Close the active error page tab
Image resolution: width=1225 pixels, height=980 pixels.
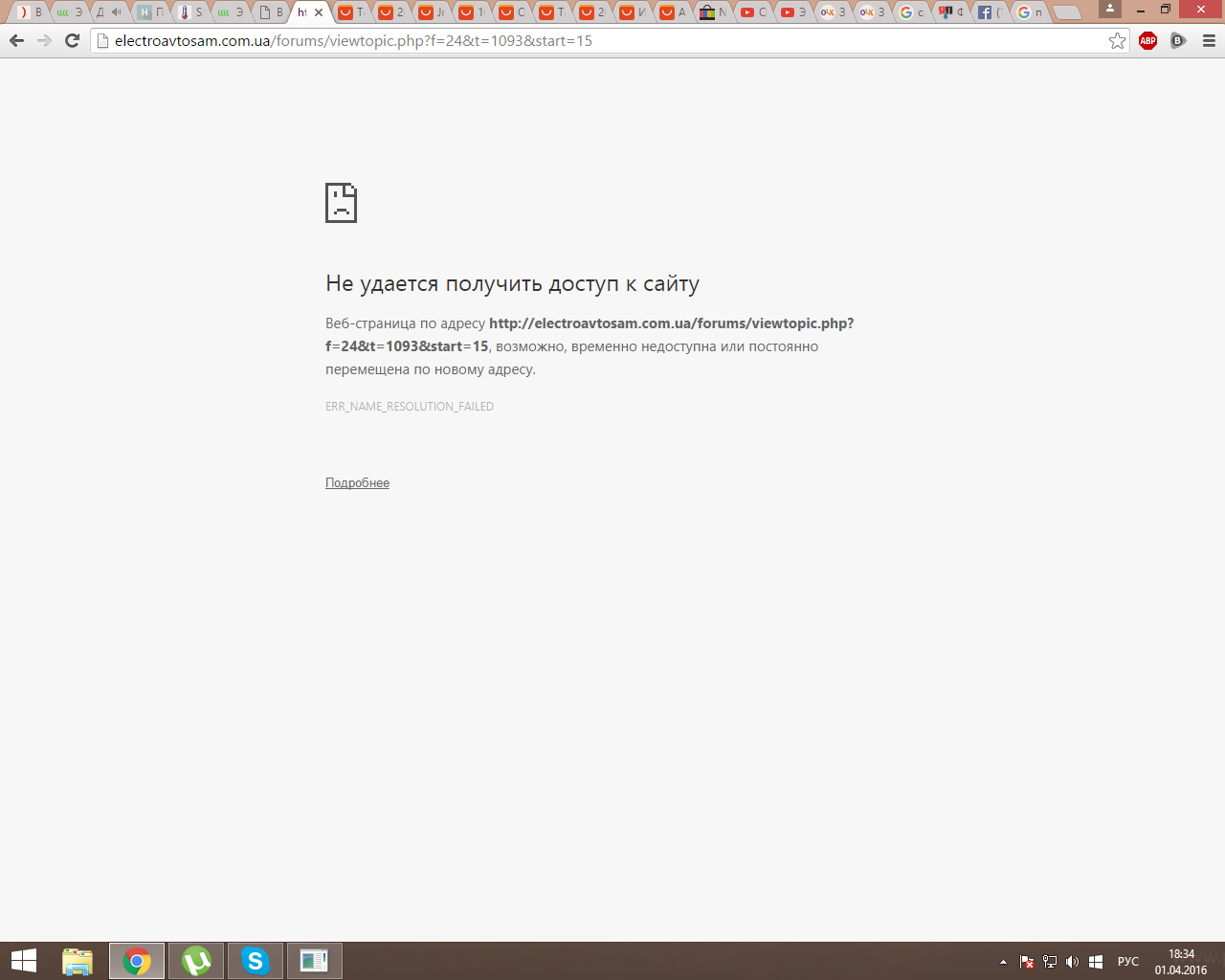[x=320, y=12]
